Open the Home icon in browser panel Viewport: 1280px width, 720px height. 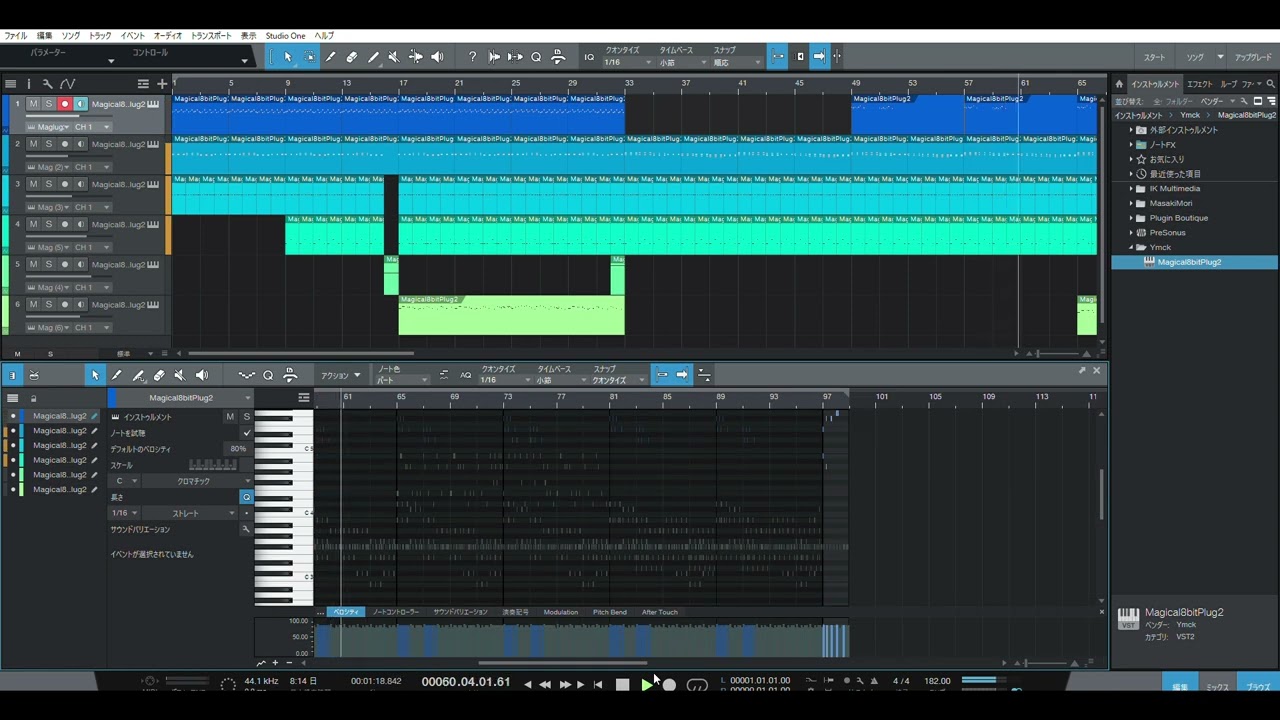click(x=1120, y=84)
